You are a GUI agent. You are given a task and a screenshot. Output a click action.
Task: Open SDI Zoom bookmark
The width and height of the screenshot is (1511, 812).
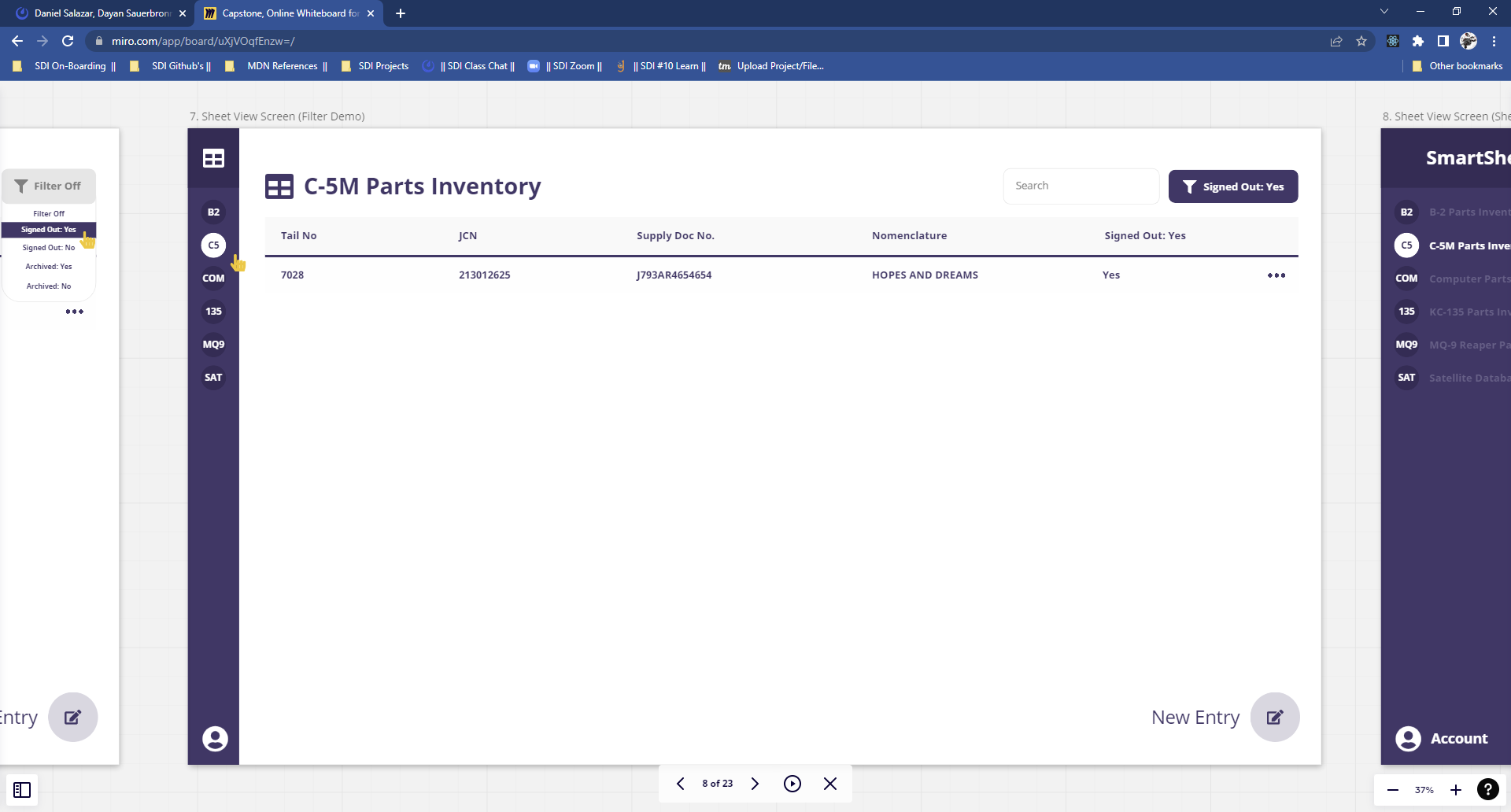pyautogui.click(x=566, y=66)
